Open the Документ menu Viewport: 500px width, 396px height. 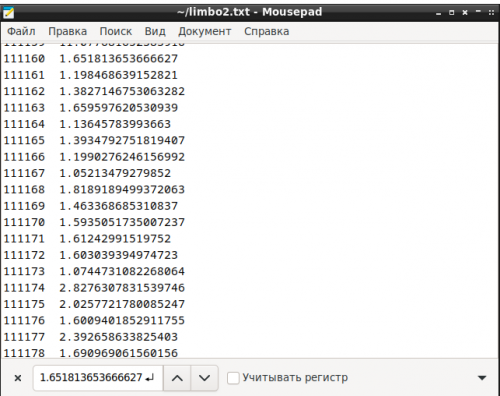click(205, 31)
